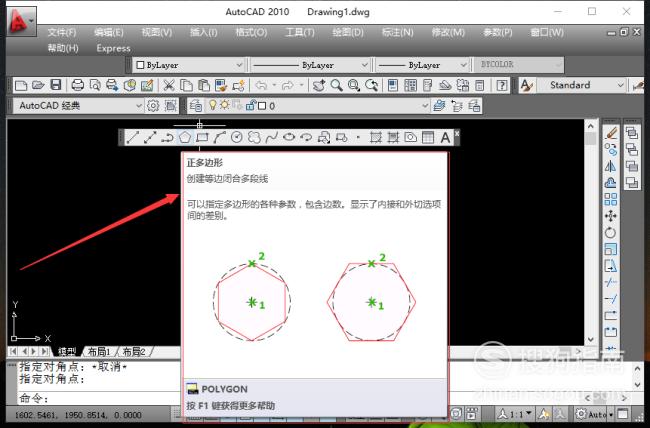Screen dimensions: 650x428
Task: Click the Zoom Realtime magnifier icon
Action: tap(337, 85)
